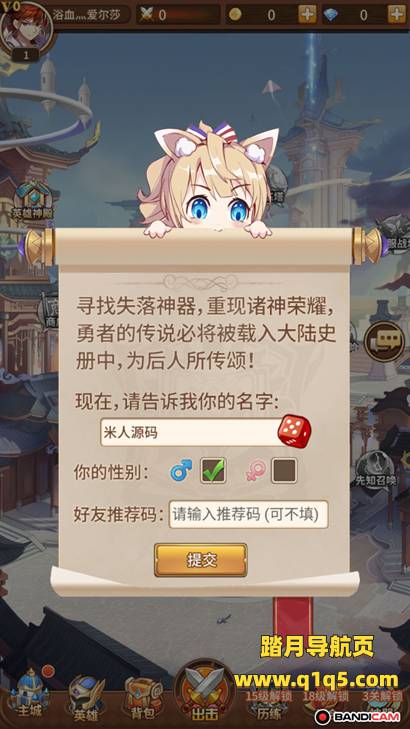This screenshot has width=410, height=729.
Task: Open the 主城 main city tab
Action: 29,697
